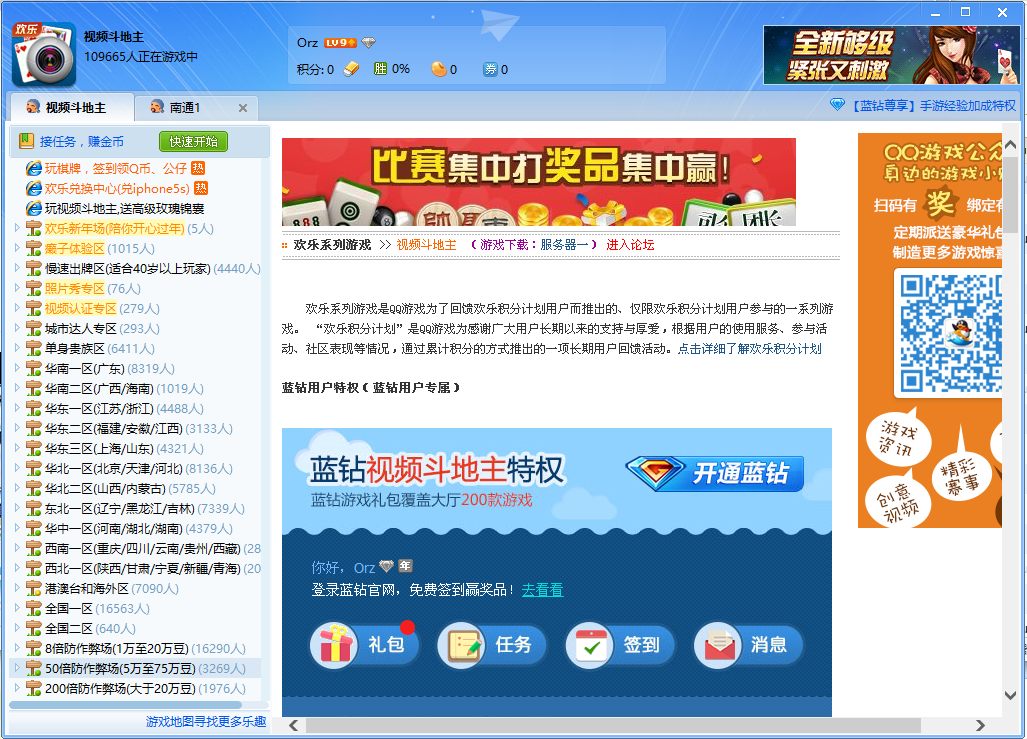Click the 签到 calendar check-in icon
This screenshot has height=739, width=1027.
point(589,645)
